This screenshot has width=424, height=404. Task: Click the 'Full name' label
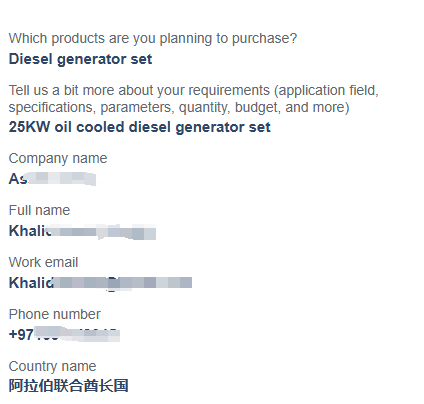(39, 210)
